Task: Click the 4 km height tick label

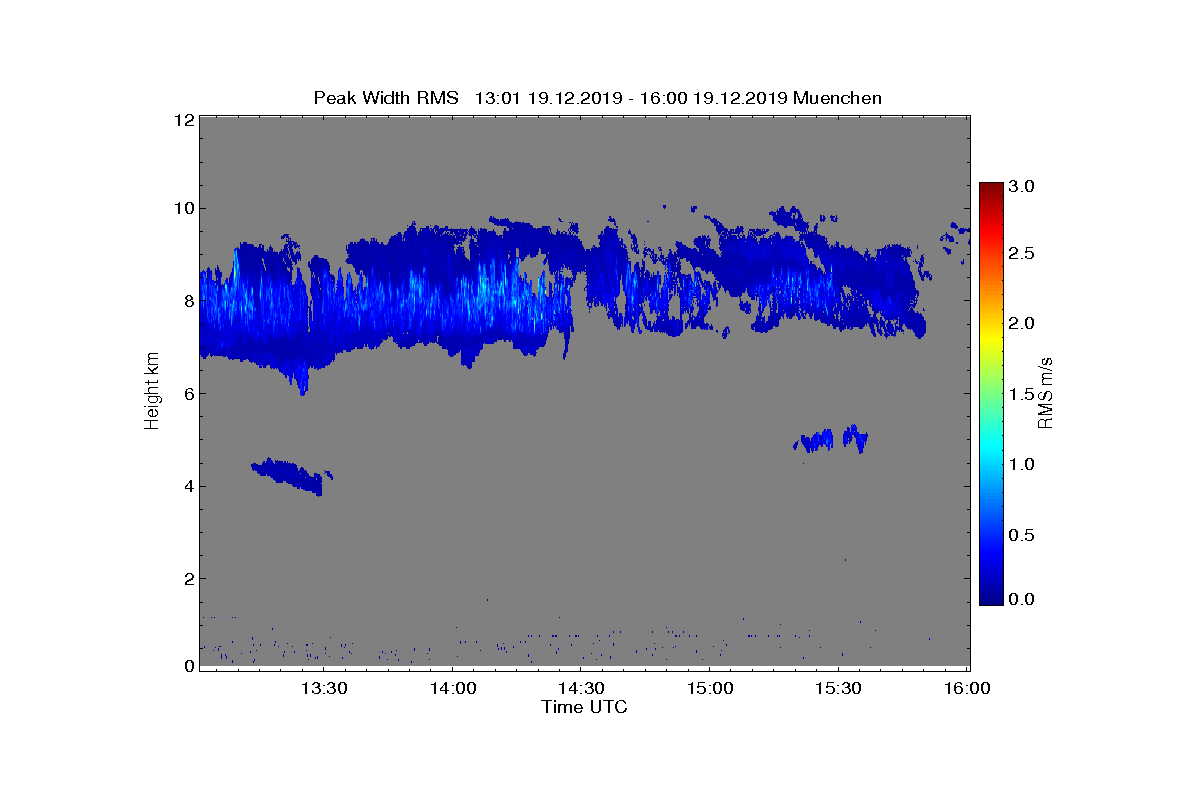Action: [x=188, y=486]
